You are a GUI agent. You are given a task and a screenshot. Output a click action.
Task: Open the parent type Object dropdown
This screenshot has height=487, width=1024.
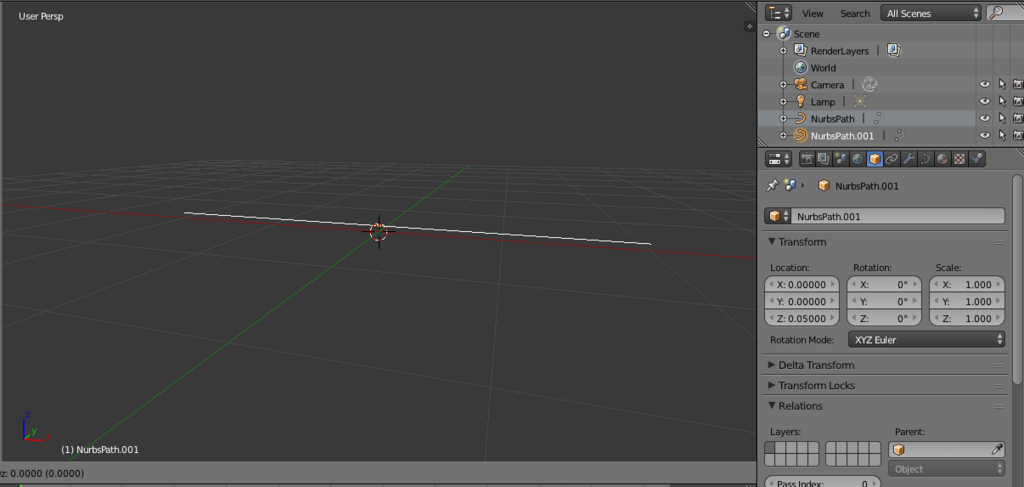[x=946, y=469]
